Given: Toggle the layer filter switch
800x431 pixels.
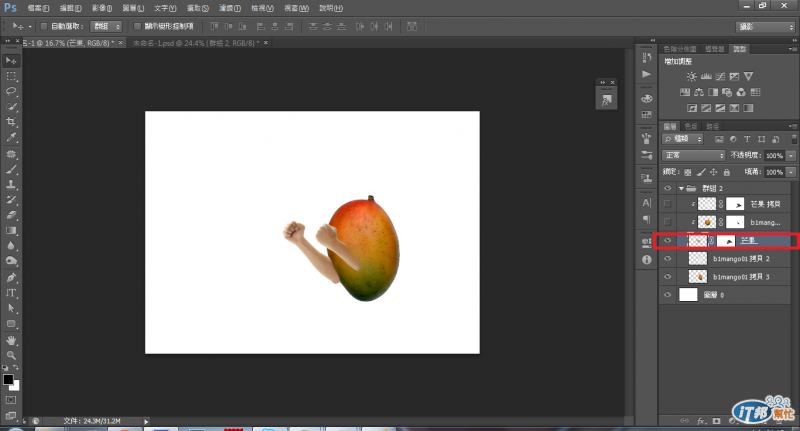Looking at the screenshot, I should [x=794, y=139].
